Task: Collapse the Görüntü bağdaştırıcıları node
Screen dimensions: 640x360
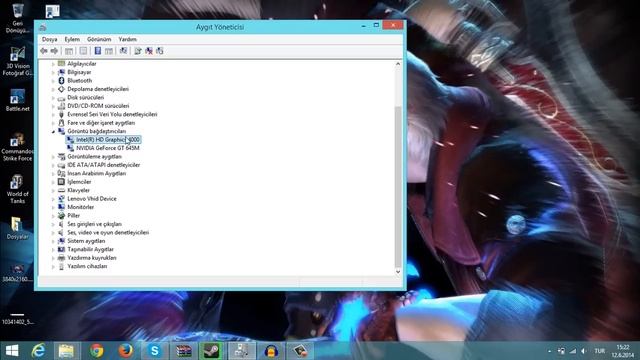Action: tap(53, 131)
